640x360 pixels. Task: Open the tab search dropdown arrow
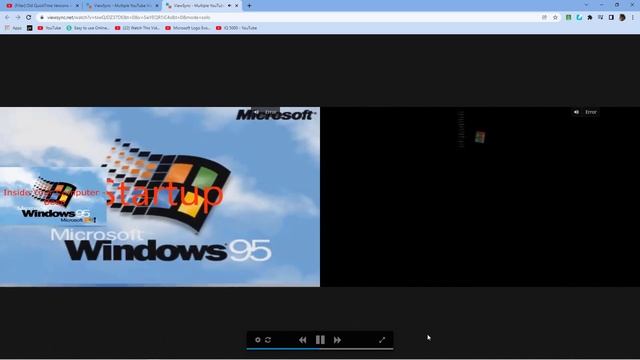(586, 5)
